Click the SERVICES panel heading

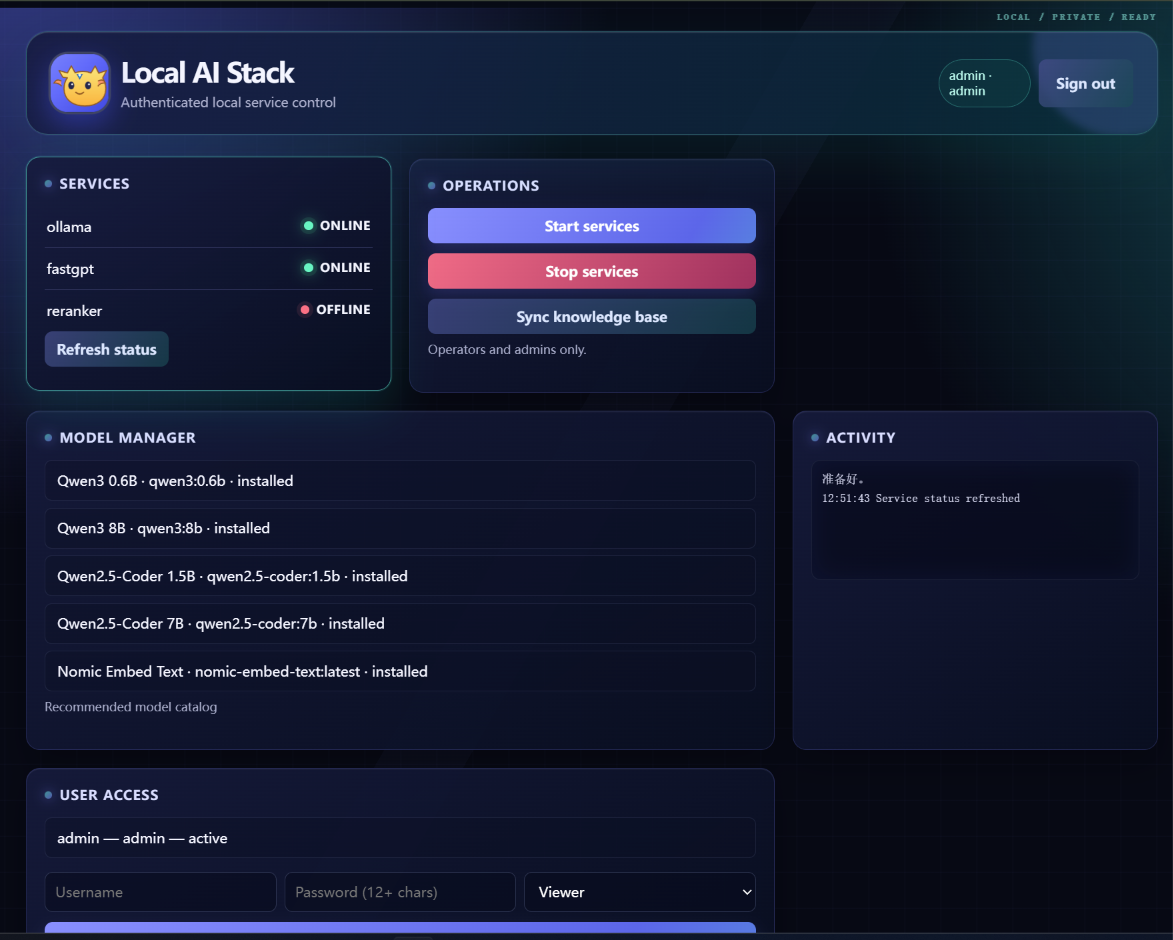pyautogui.click(x=94, y=183)
